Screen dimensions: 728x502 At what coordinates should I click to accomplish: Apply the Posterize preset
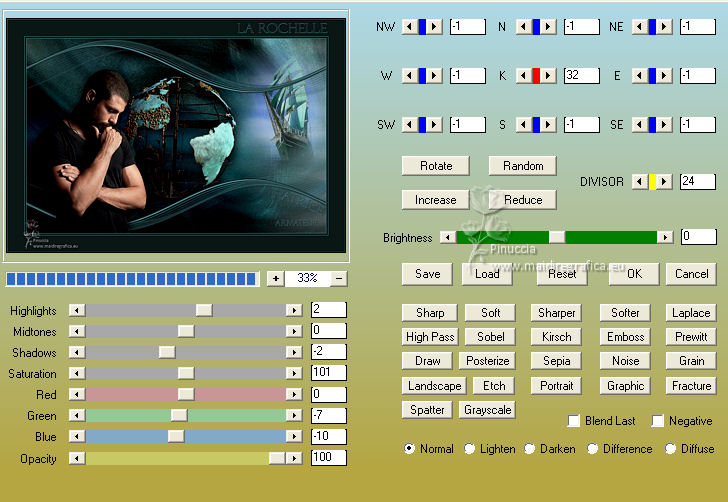(487, 361)
